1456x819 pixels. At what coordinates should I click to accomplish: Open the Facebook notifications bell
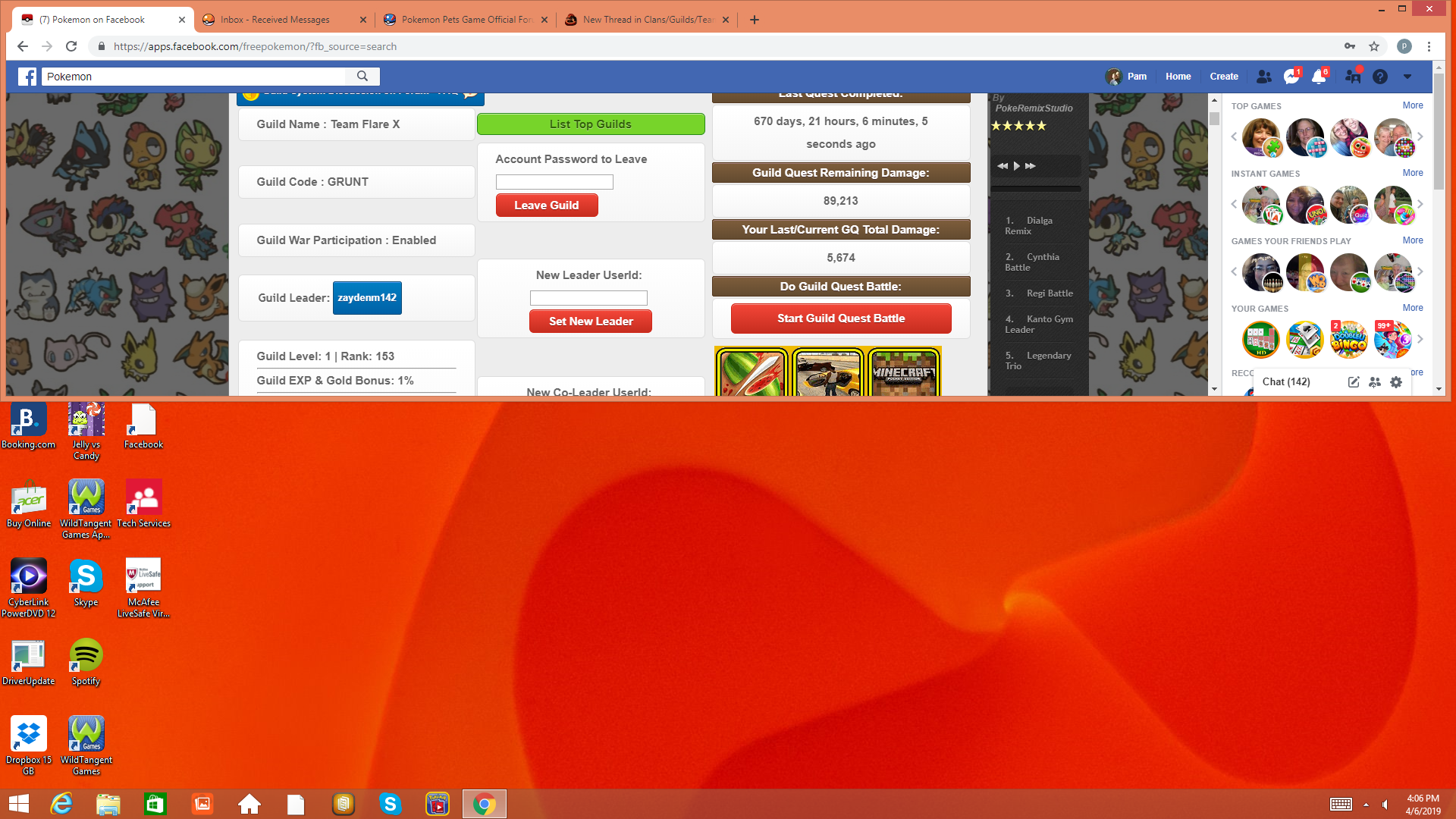1318,77
